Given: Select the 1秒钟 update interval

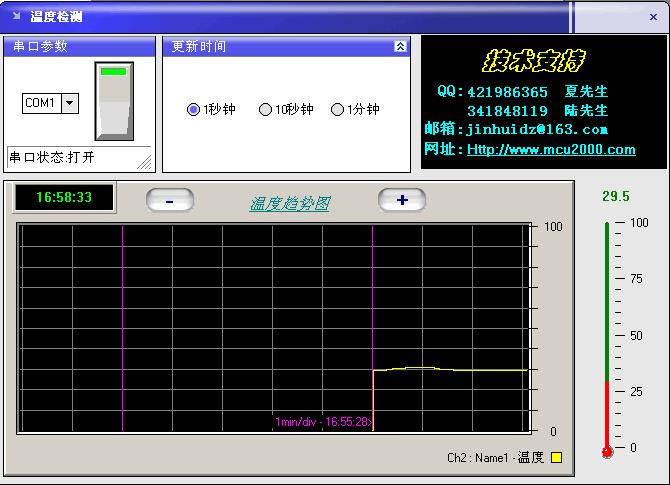Looking at the screenshot, I should 211,109.
